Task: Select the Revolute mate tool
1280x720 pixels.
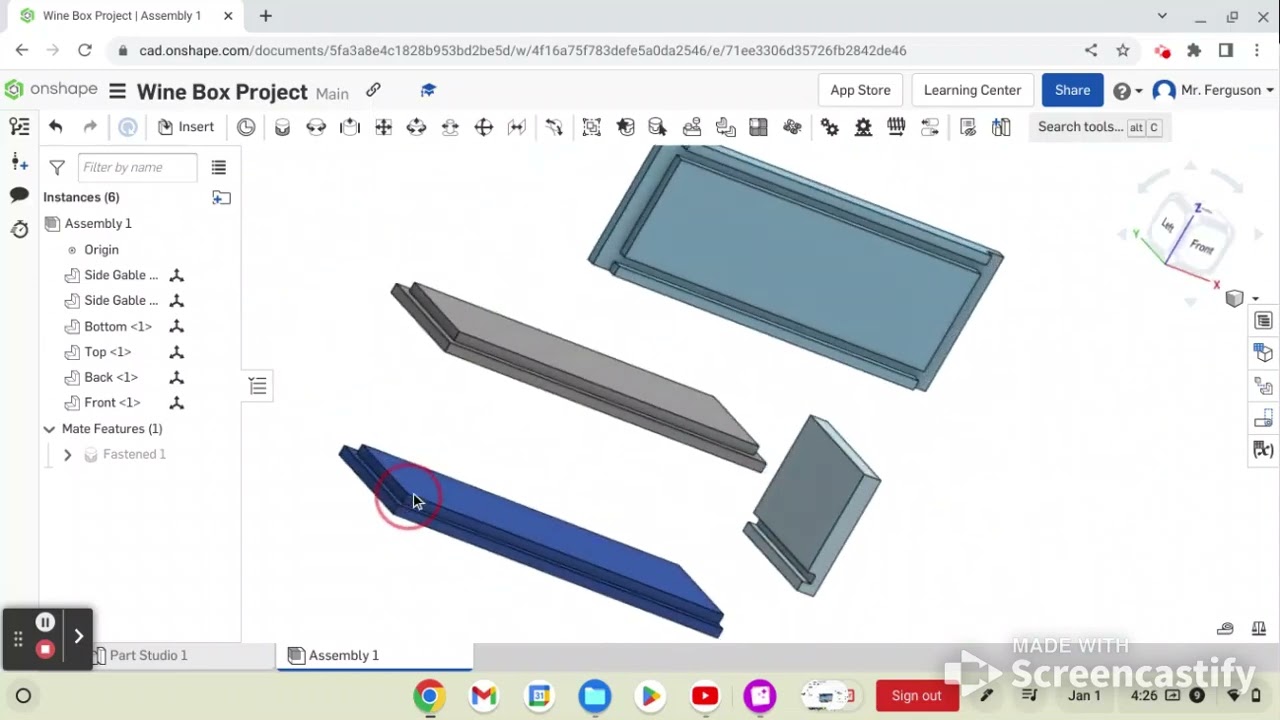Action: click(316, 127)
